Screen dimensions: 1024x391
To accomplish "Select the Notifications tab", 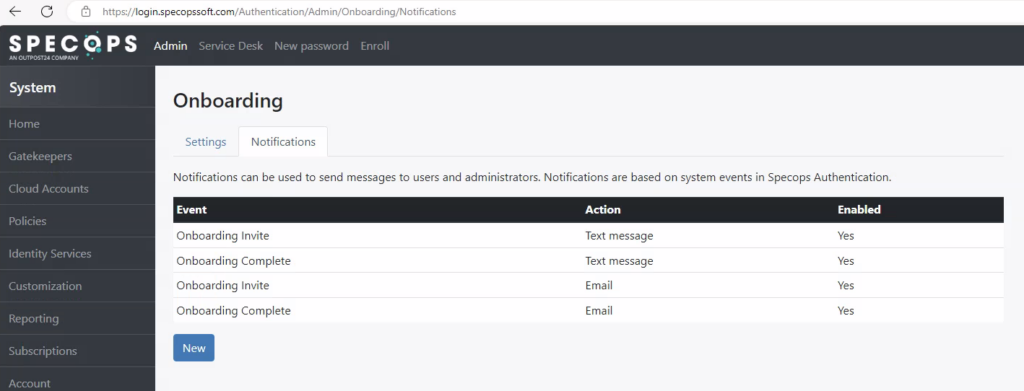I will click(x=283, y=142).
